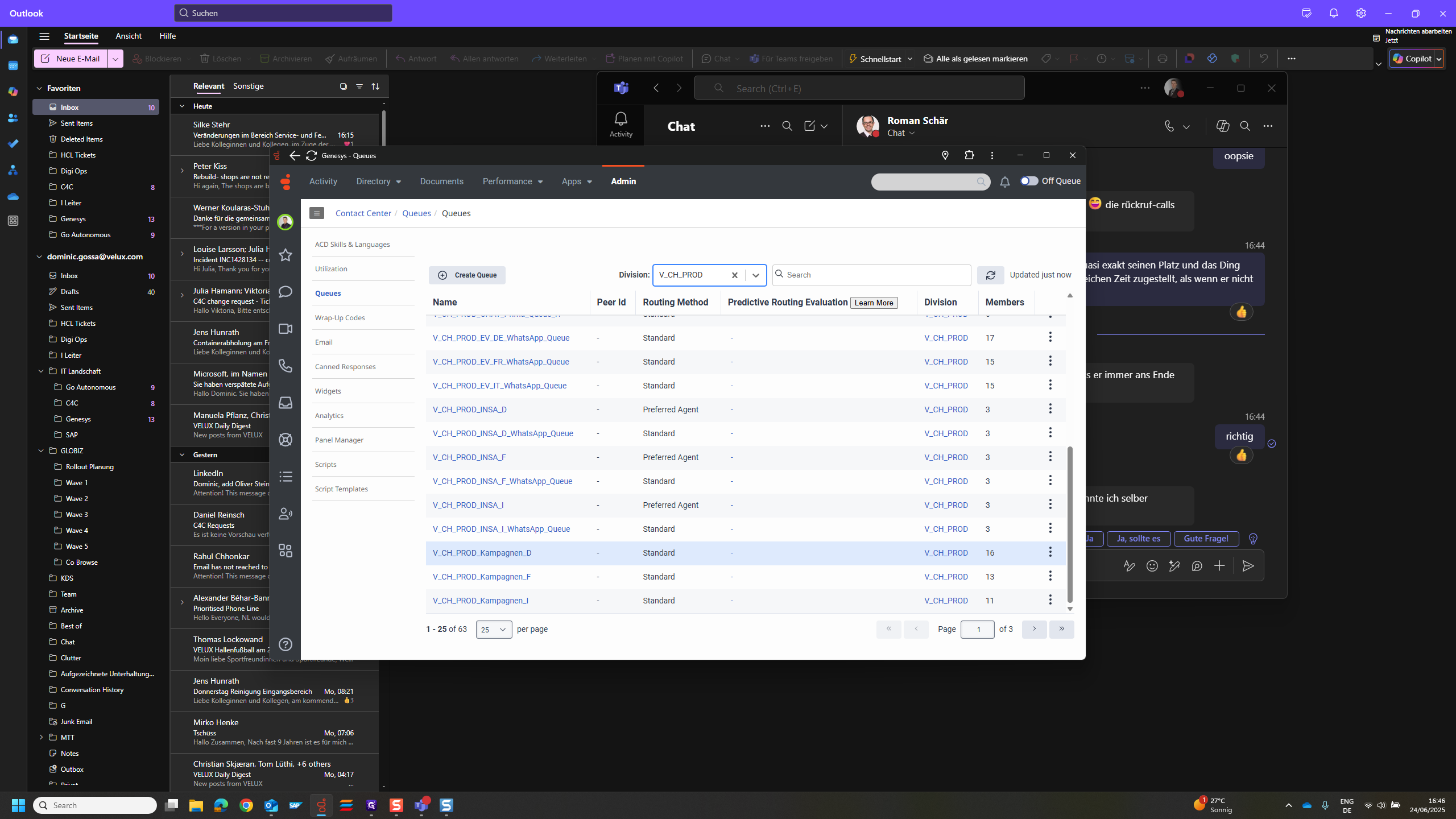Click the Genesys window back arrow

point(295,156)
